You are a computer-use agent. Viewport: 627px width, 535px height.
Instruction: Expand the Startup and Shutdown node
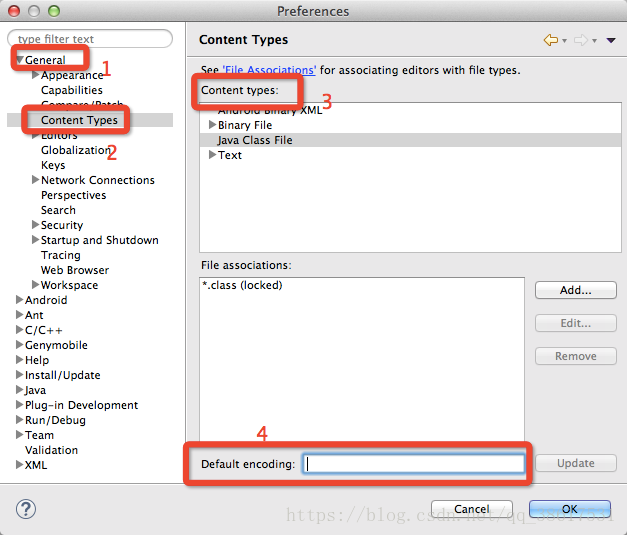coord(36,240)
